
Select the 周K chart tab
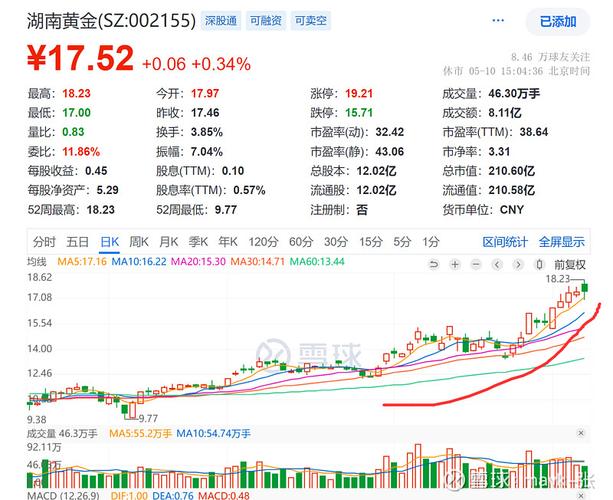coord(139,242)
